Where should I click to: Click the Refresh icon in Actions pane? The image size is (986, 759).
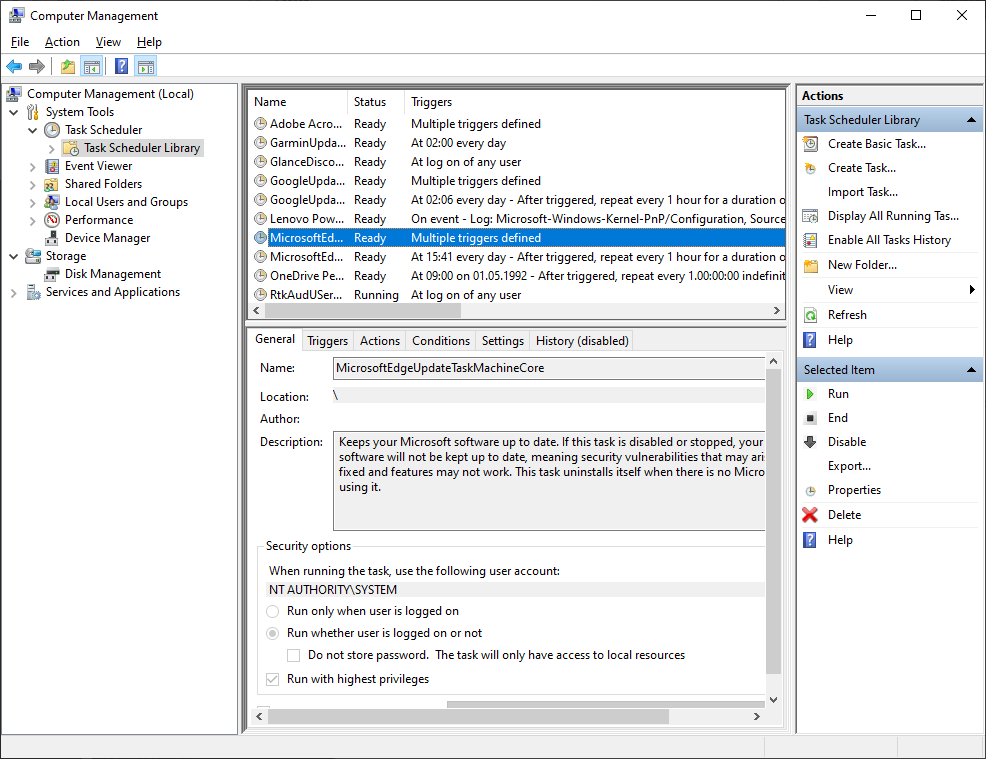810,315
